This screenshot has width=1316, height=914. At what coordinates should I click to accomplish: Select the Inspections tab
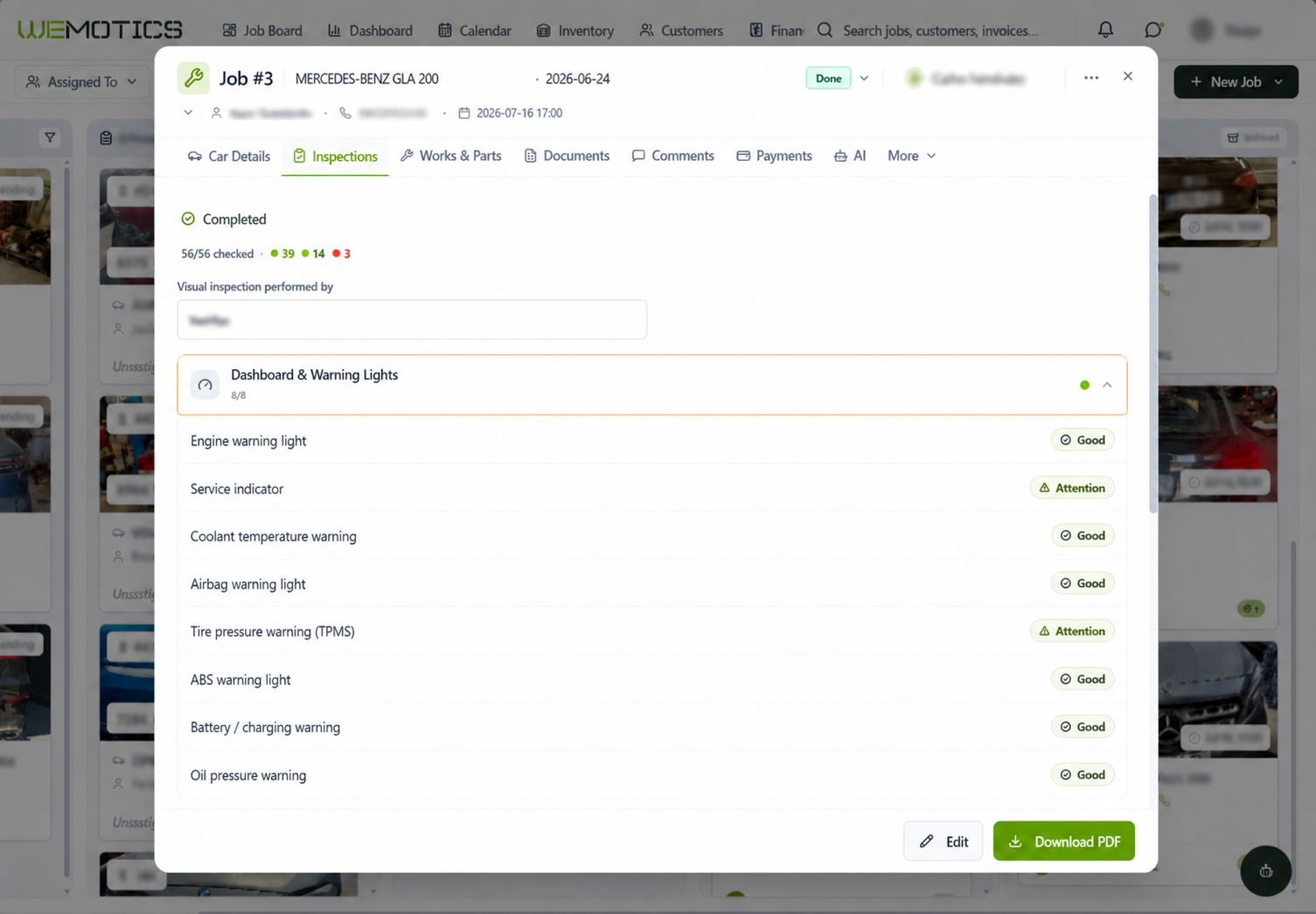pos(335,156)
